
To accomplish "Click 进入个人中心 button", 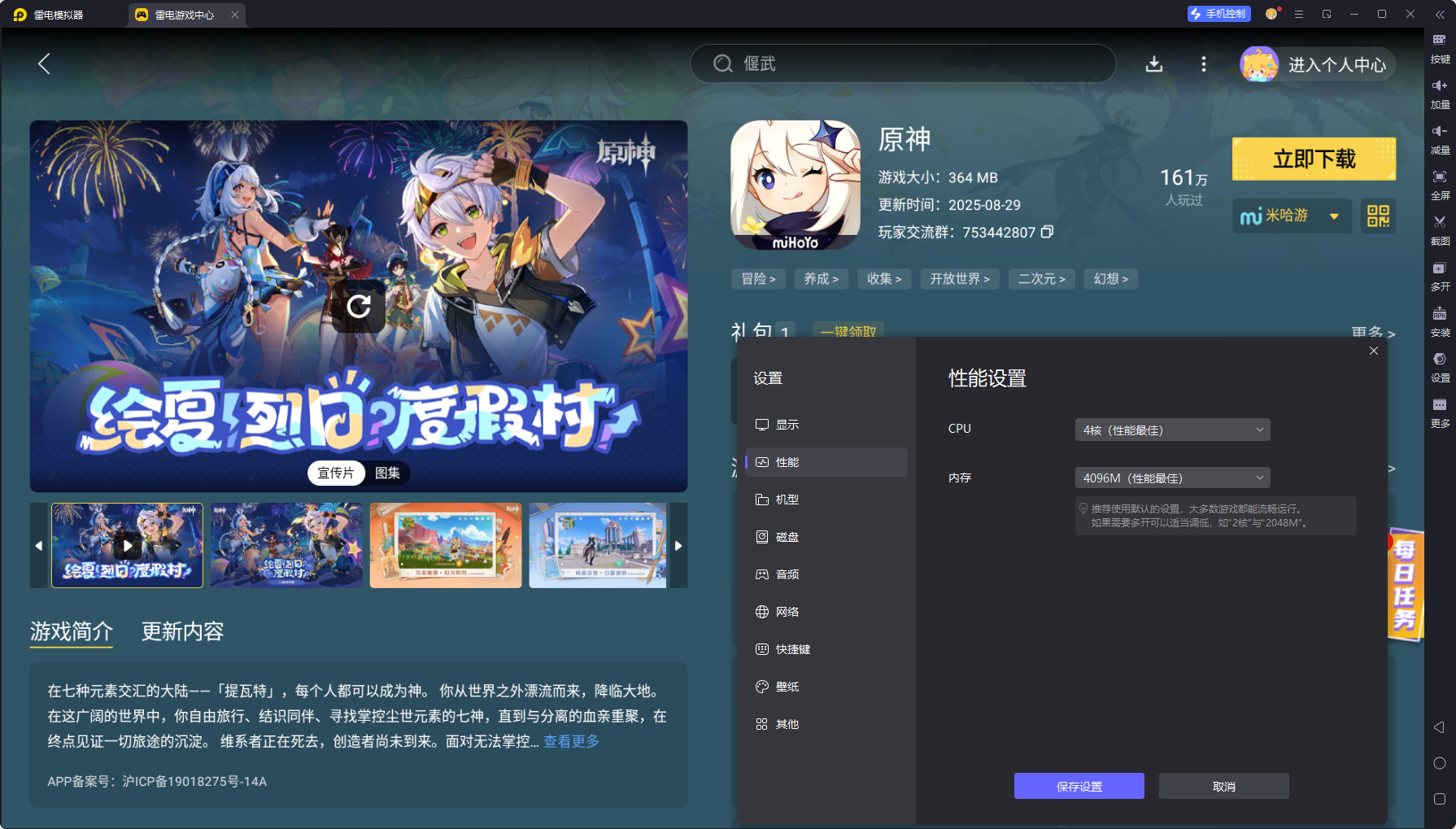I will pyautogui.click(x=1336, y=64).
